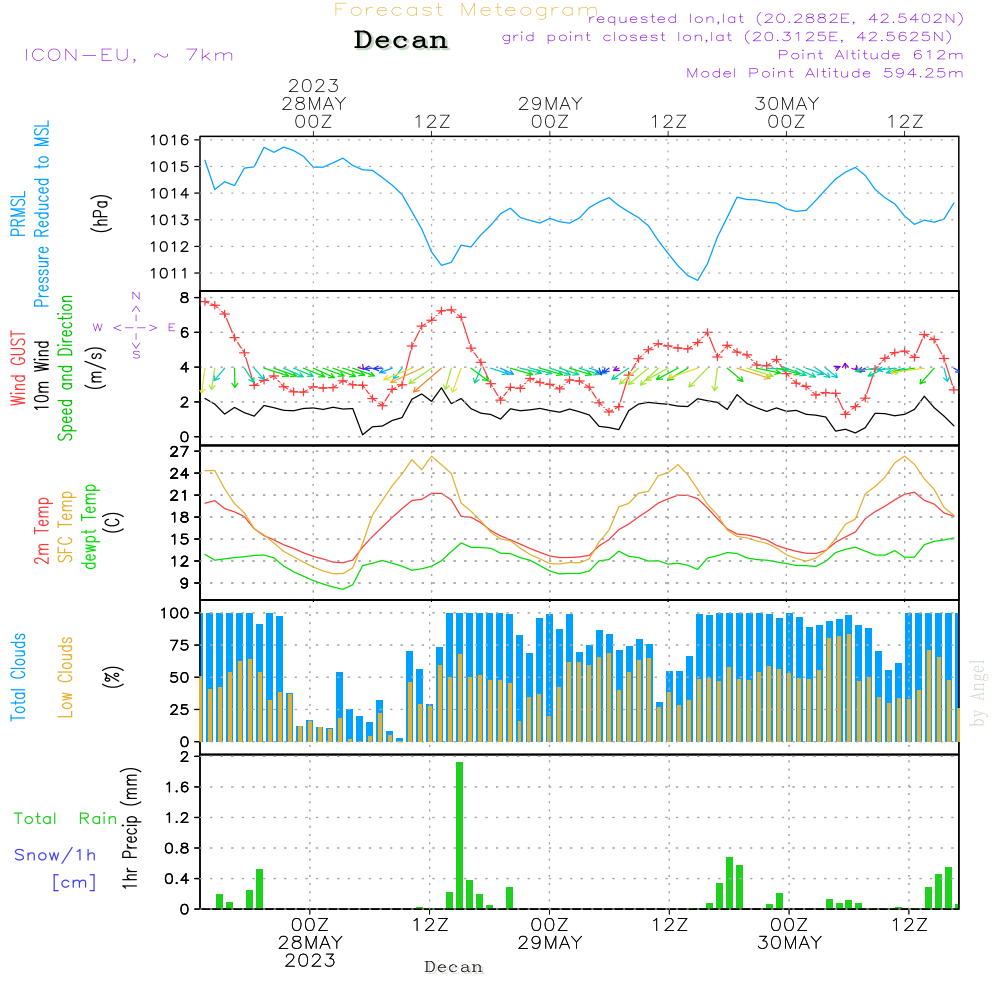Click the '75' cloud cover tick
This screenshot has height=1000, width=1000.
(180, 645)
